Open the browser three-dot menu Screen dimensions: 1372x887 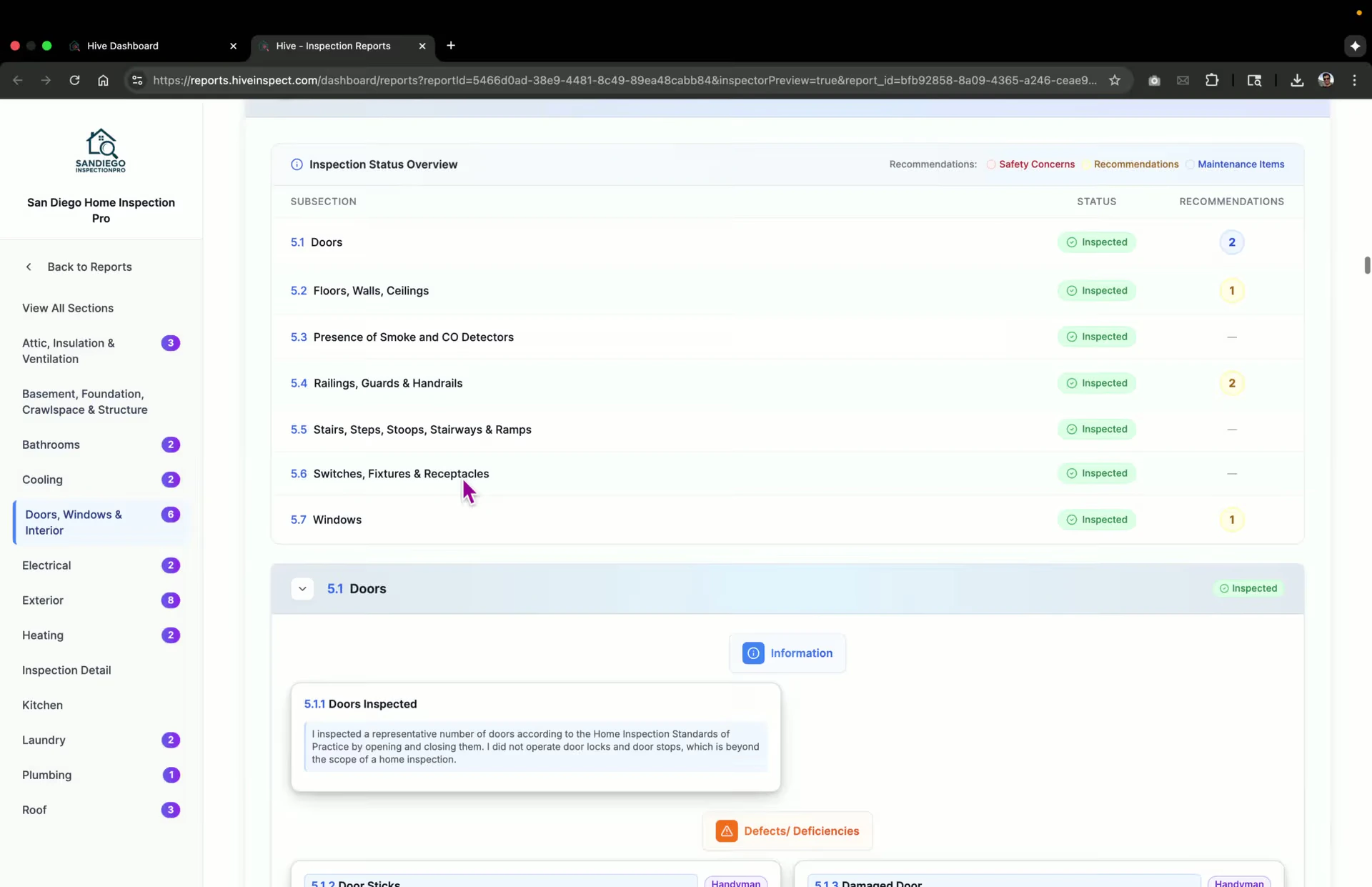click(x=1355, y=80)
